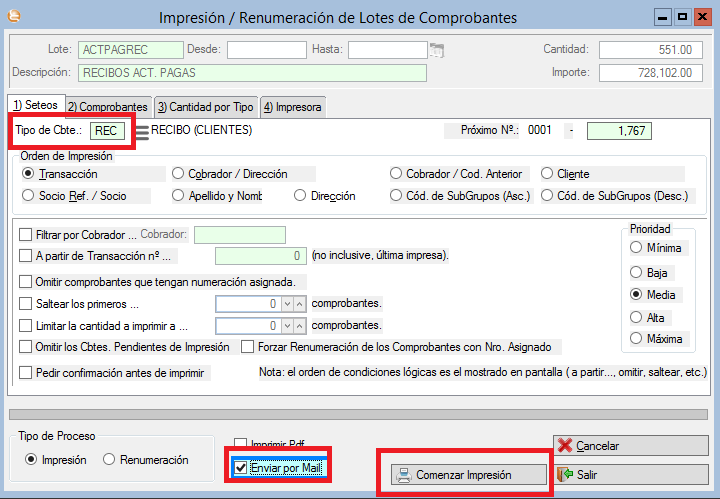This screenshot has width=720, height=499.
Task: Select the Renumeración process type
Action: pyautogui.click(x=109, y=460)
